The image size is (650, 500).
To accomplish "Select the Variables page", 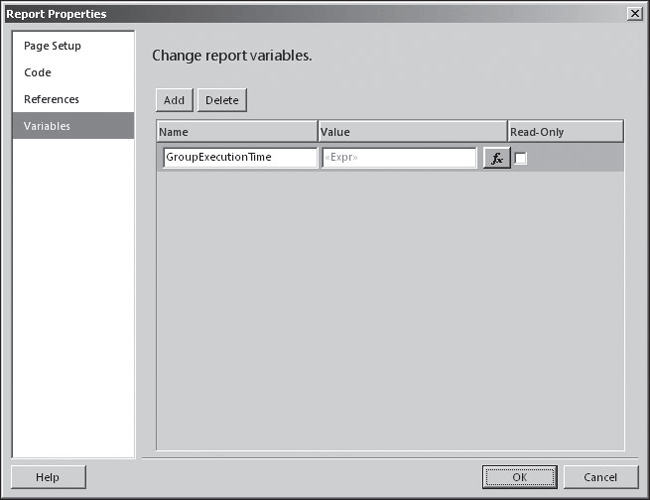I will pyautogui.click(x=73, y=126).
